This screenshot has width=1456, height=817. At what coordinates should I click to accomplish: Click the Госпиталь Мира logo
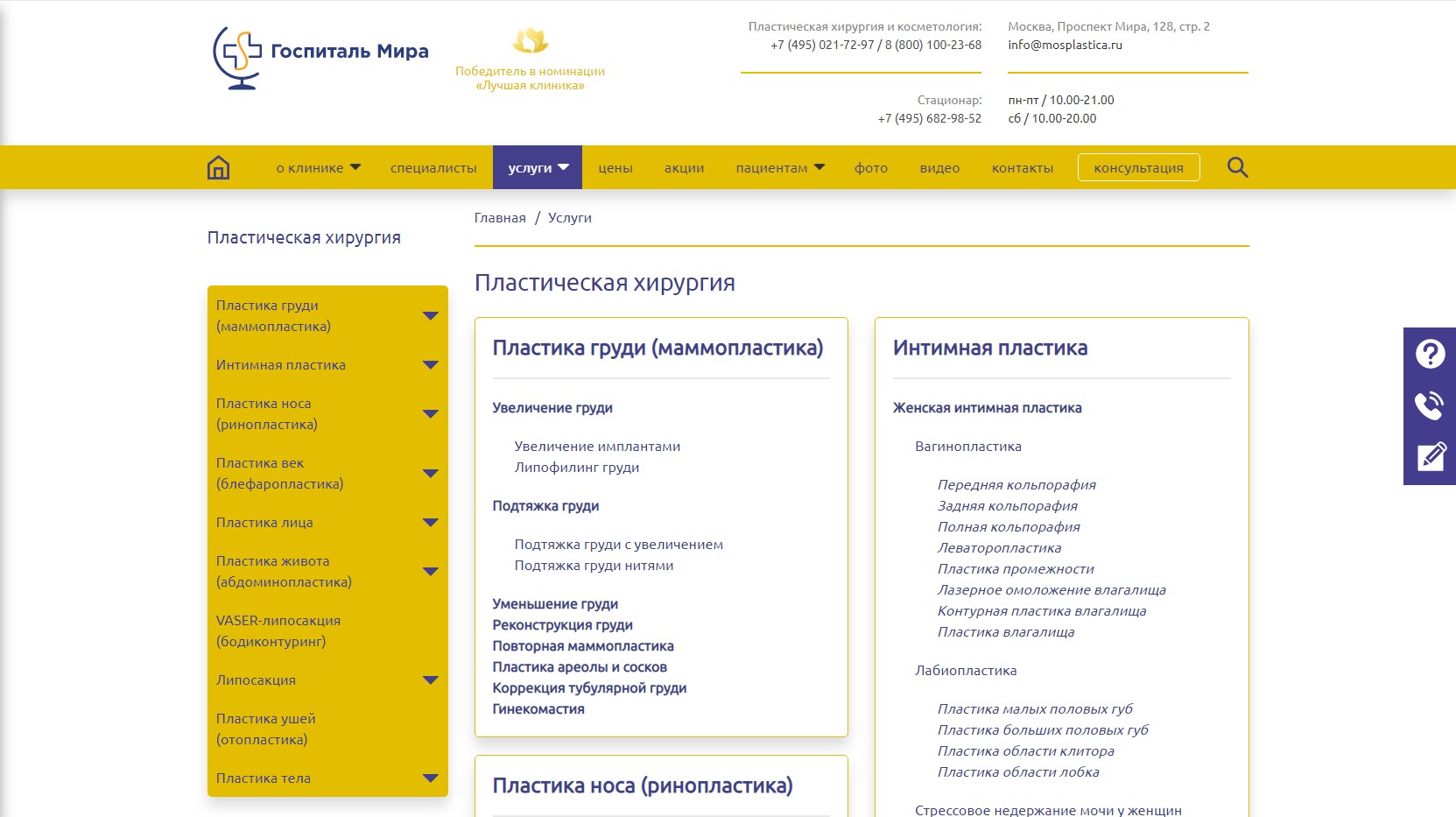[320, 57]
